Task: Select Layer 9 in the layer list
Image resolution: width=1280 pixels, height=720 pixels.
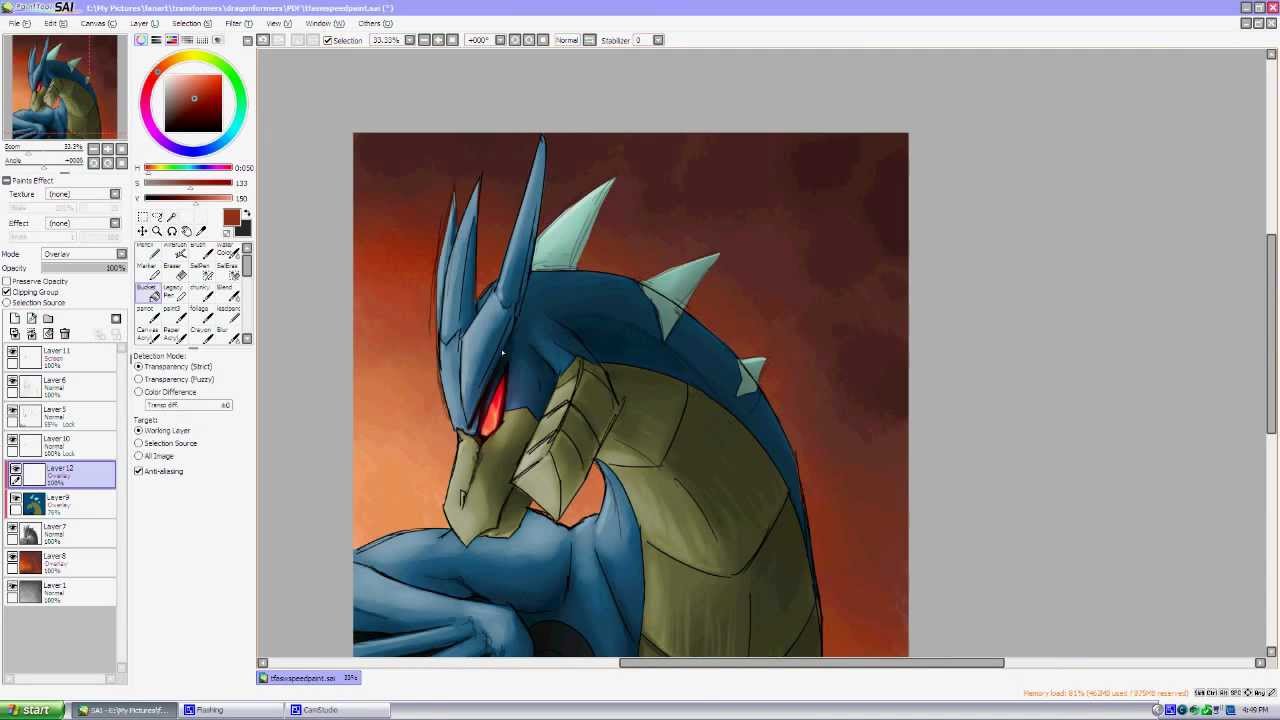Action: point(62,504)
